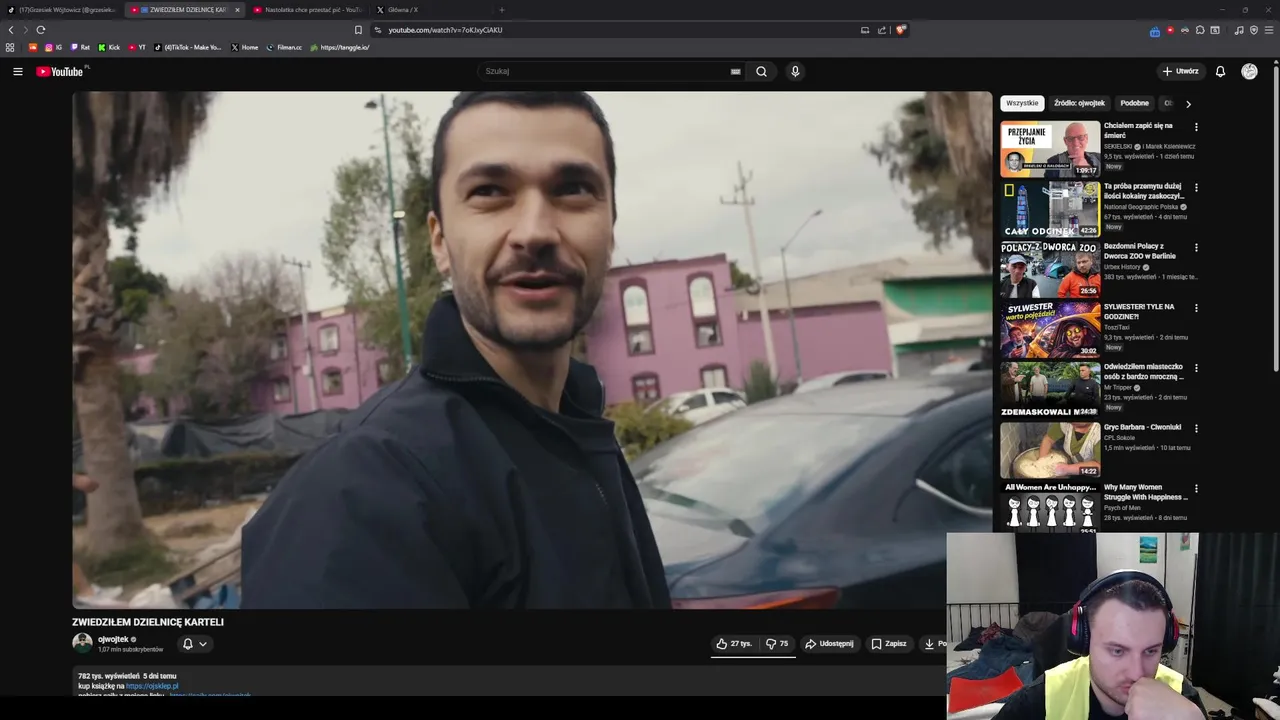Open ojwojtek channel avatar

[x=82, y=643]
